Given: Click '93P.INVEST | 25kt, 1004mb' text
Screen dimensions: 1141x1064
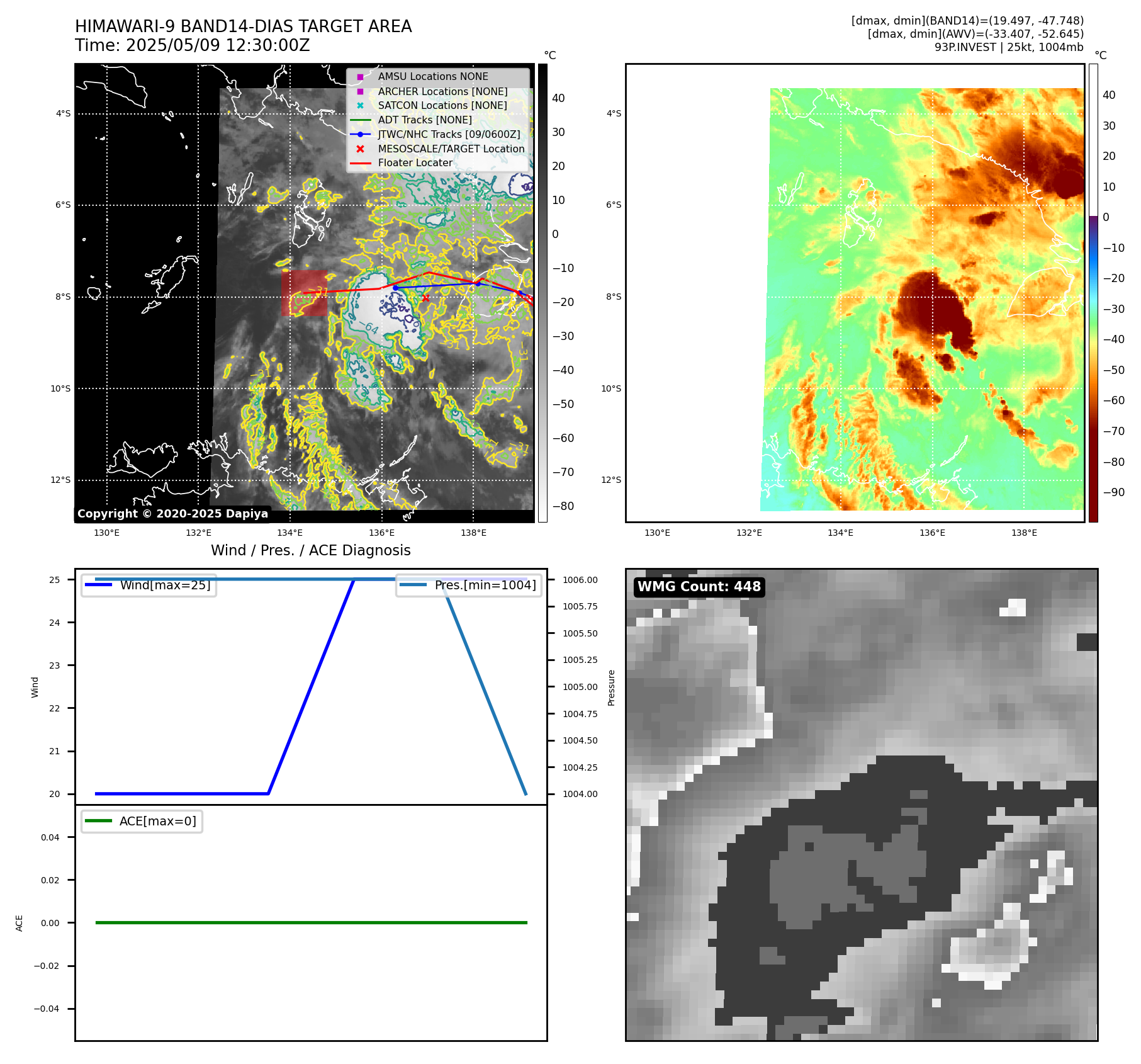Looking at the screenshot, I should (1009, 47).
